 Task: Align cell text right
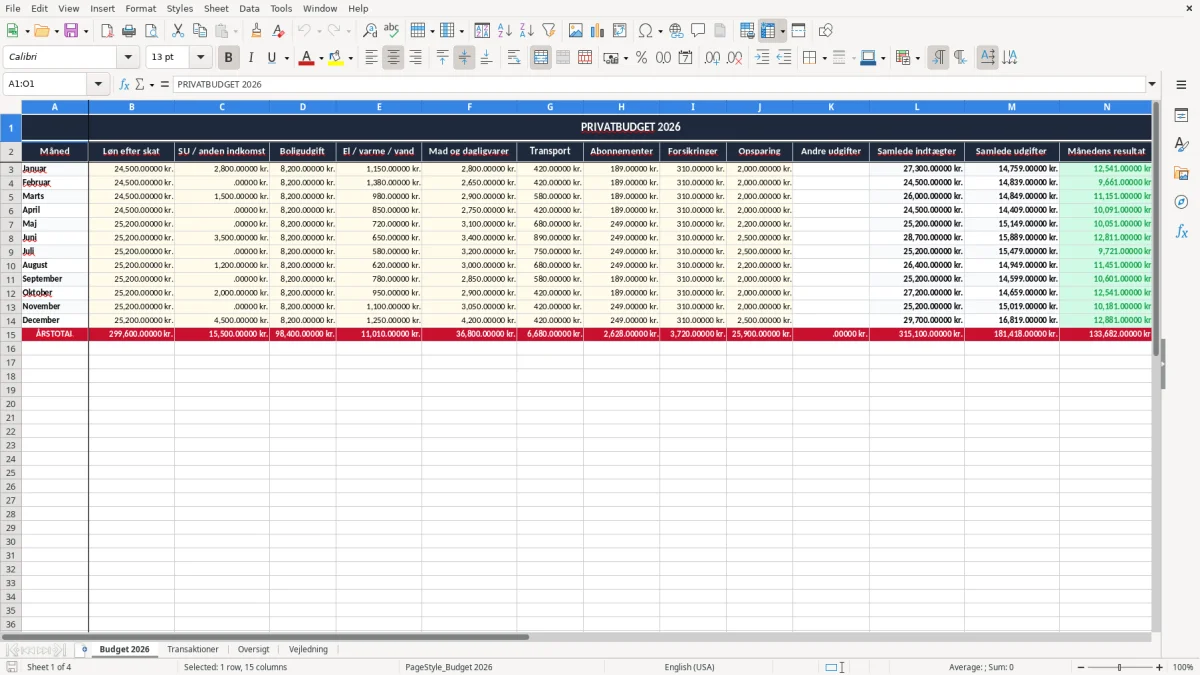click(415, 58)
